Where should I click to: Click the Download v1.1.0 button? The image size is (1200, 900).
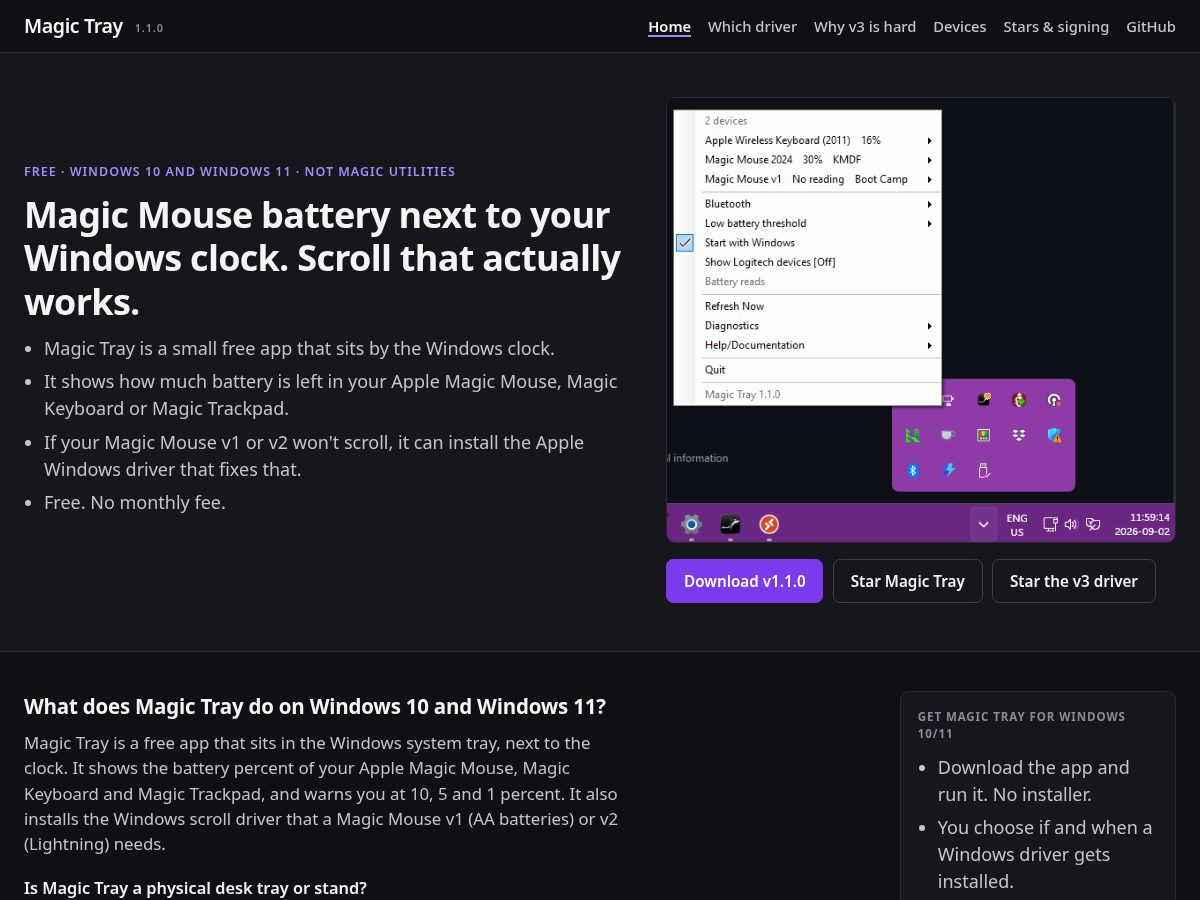[744, 581]
